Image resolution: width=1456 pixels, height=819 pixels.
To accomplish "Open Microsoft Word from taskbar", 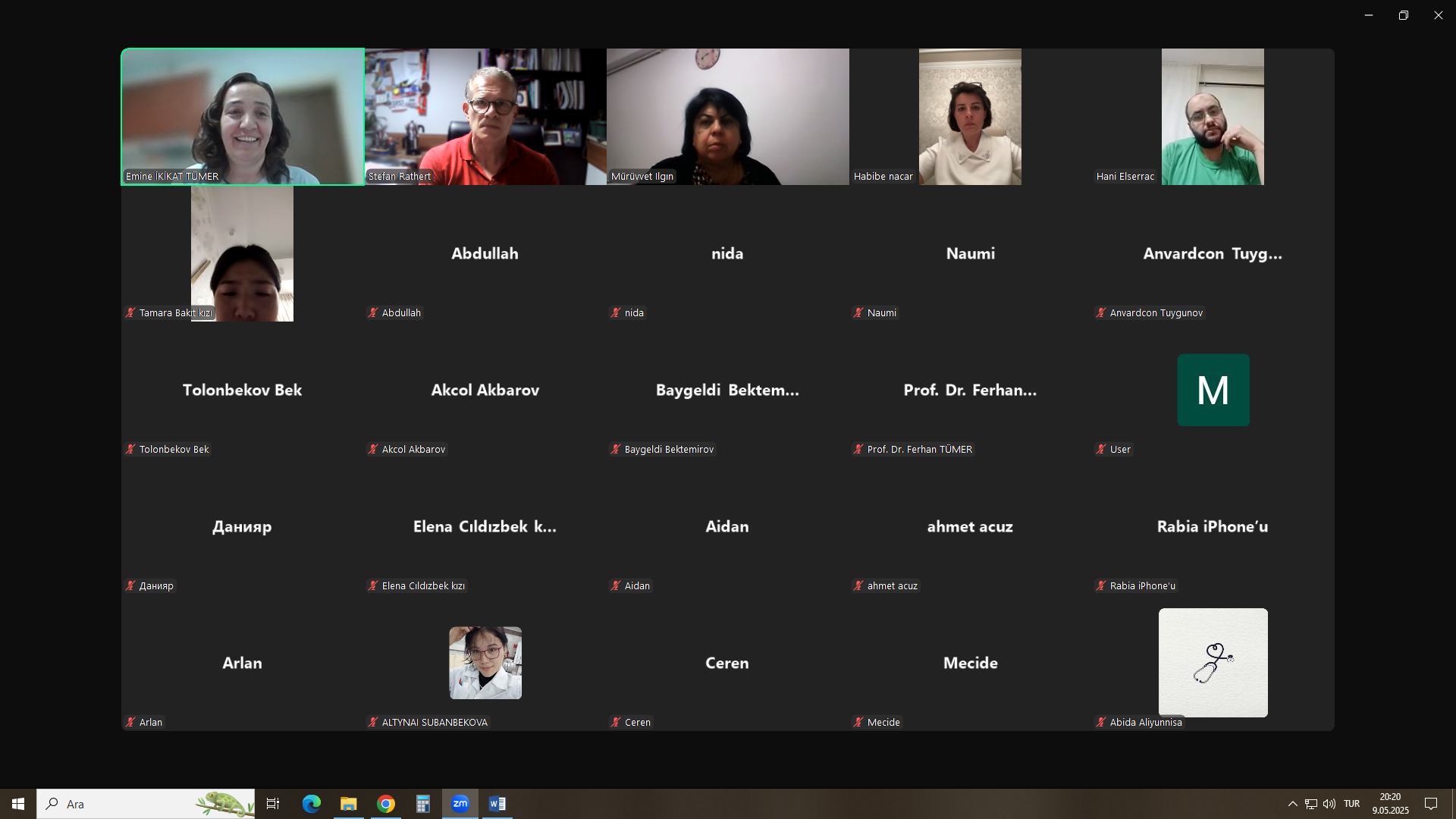I will 497,804.
